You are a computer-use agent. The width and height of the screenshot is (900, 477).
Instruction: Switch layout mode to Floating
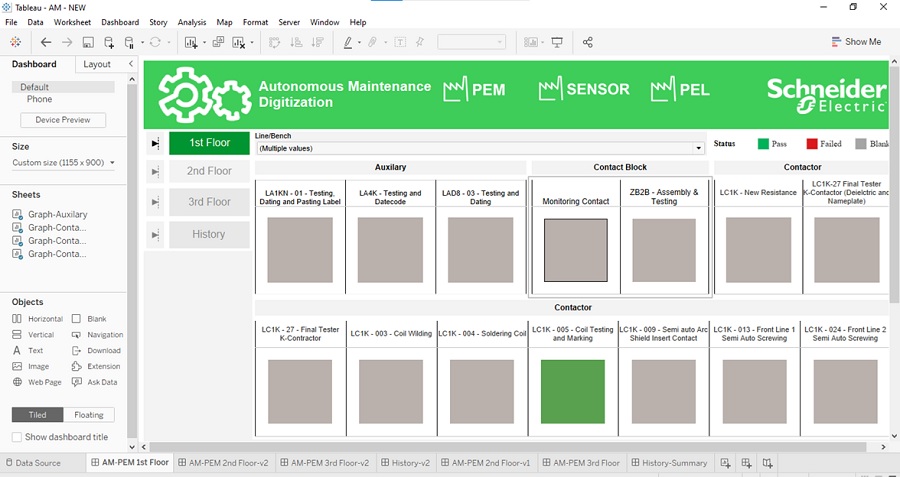coord(88,414)
